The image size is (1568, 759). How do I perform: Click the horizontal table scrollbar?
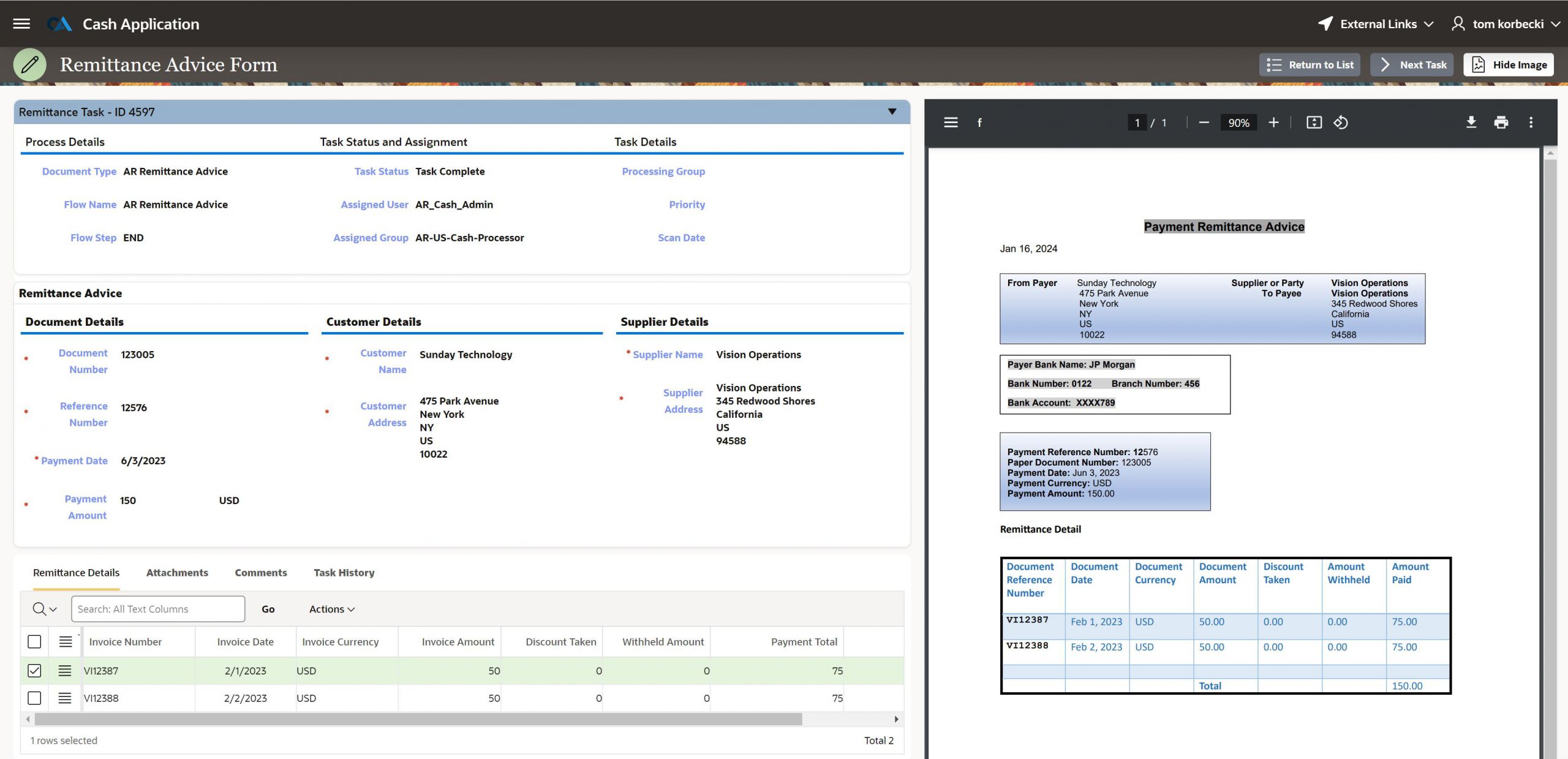418,719
